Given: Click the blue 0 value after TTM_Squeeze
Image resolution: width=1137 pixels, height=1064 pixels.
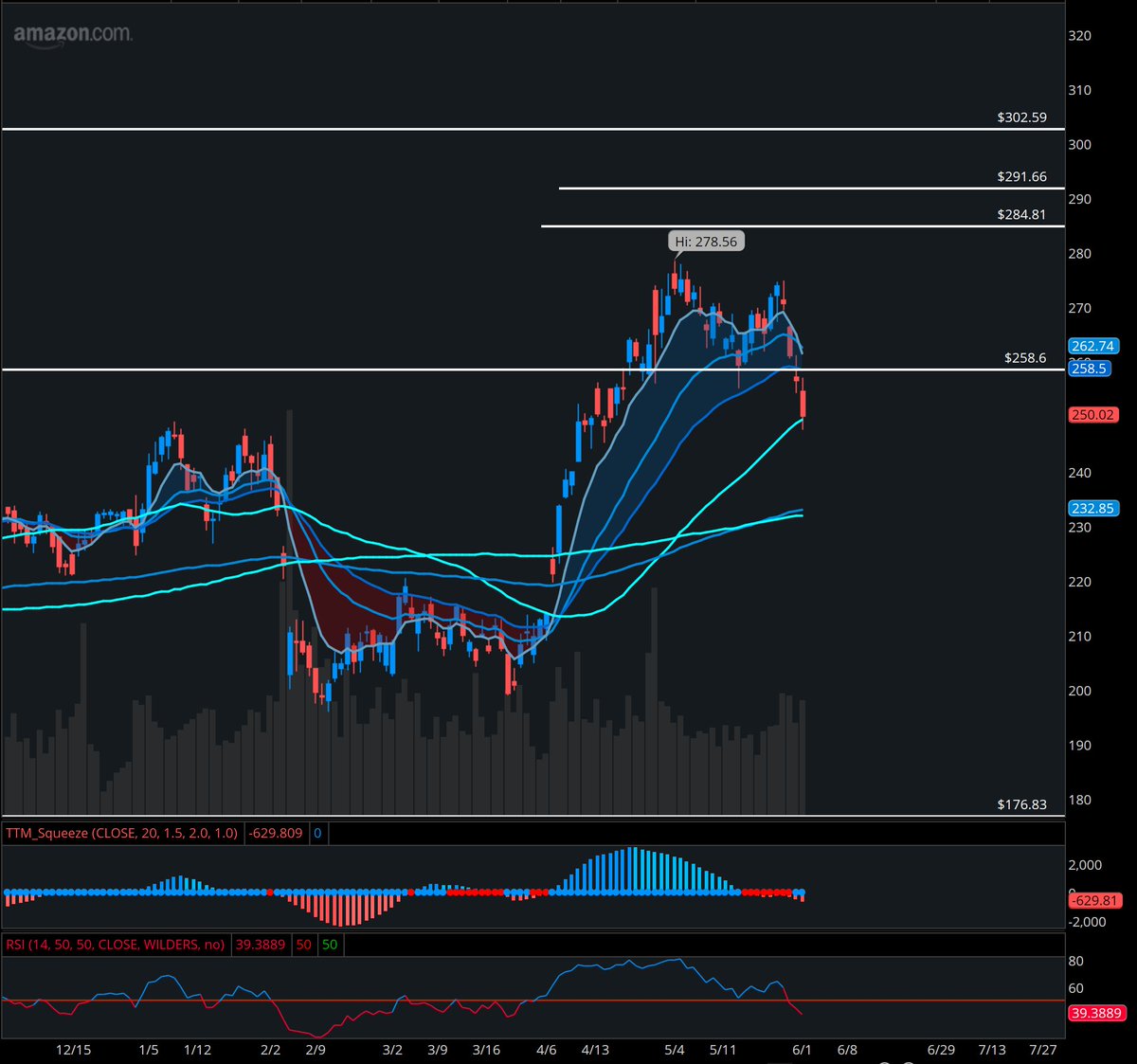Looking at the screenshot, I should (317, 833).
